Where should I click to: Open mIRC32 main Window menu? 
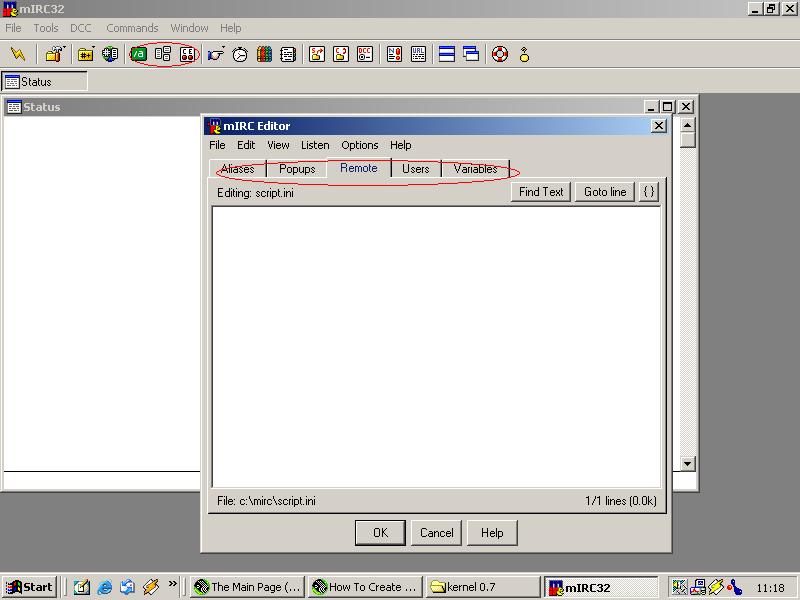[x=189, y=28]
